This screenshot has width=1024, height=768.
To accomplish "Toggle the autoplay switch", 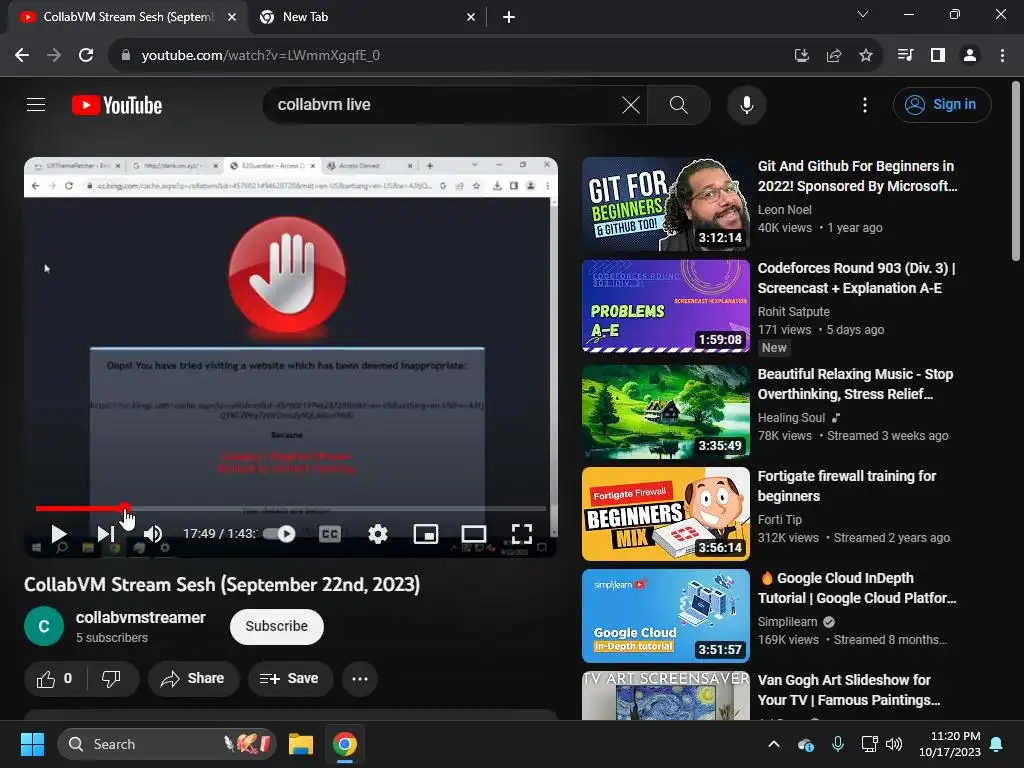I will click(x=279, y=534).
